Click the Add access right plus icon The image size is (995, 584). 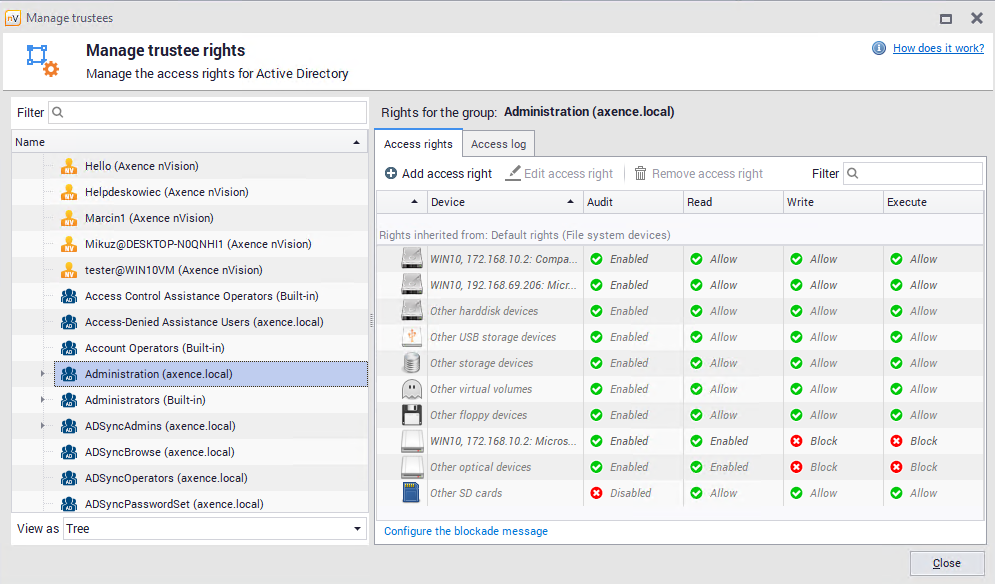tap(391, 174)
